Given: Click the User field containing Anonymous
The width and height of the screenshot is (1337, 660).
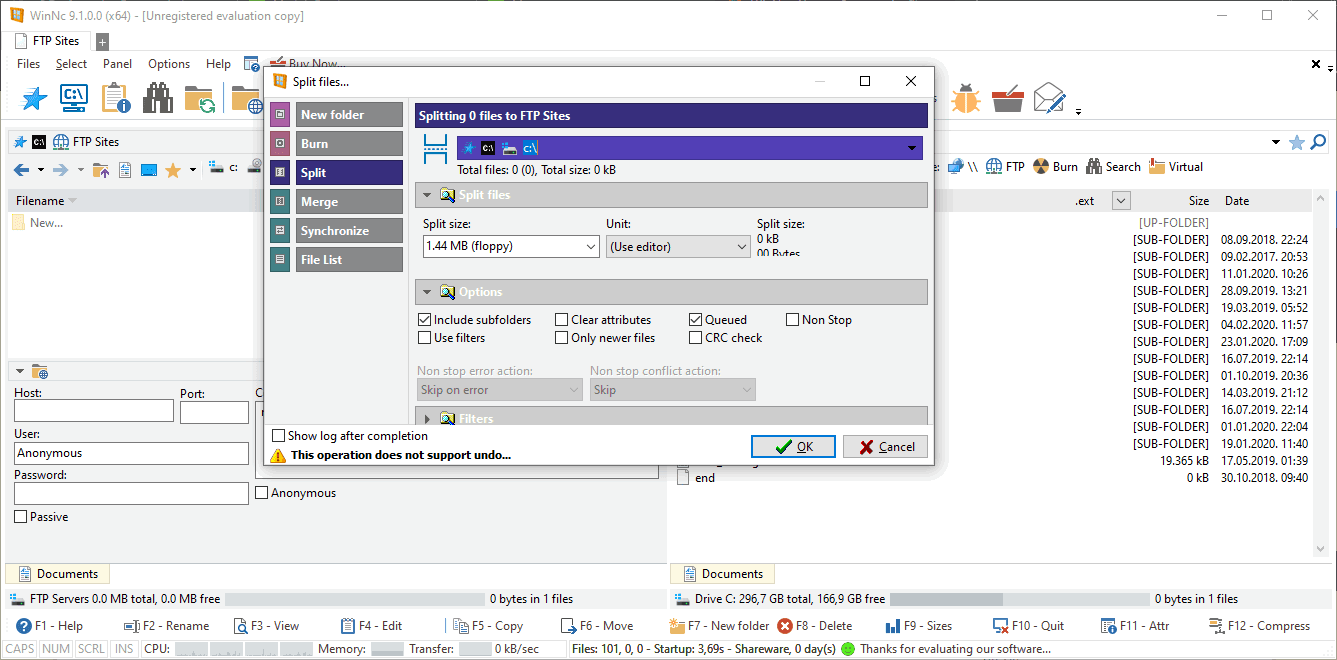Looking at the screenshot, I should [x=131, y=453].
